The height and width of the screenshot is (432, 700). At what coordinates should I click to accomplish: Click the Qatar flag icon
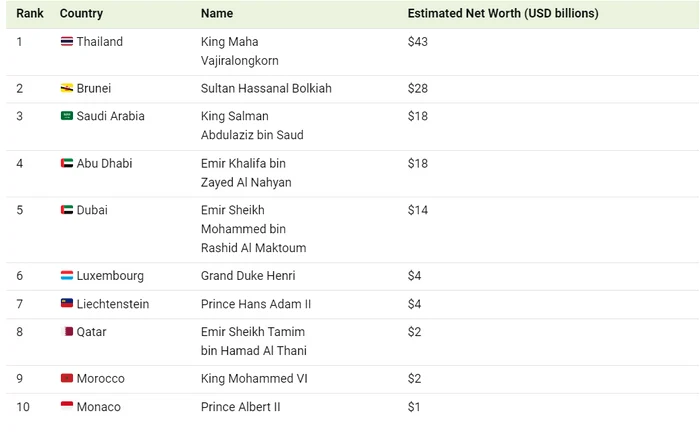coord(67,332)
